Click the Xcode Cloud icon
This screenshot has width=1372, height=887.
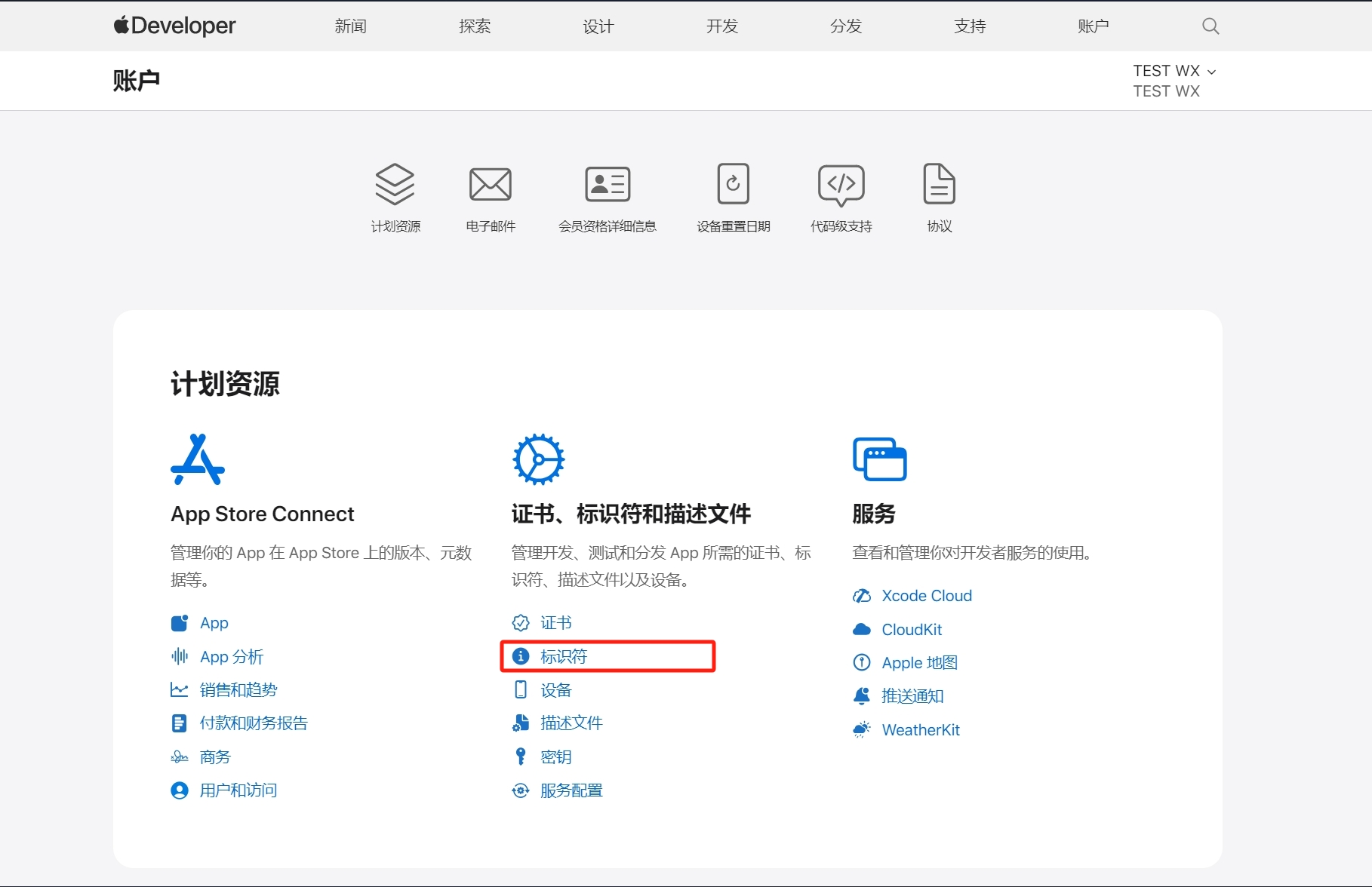862,596
